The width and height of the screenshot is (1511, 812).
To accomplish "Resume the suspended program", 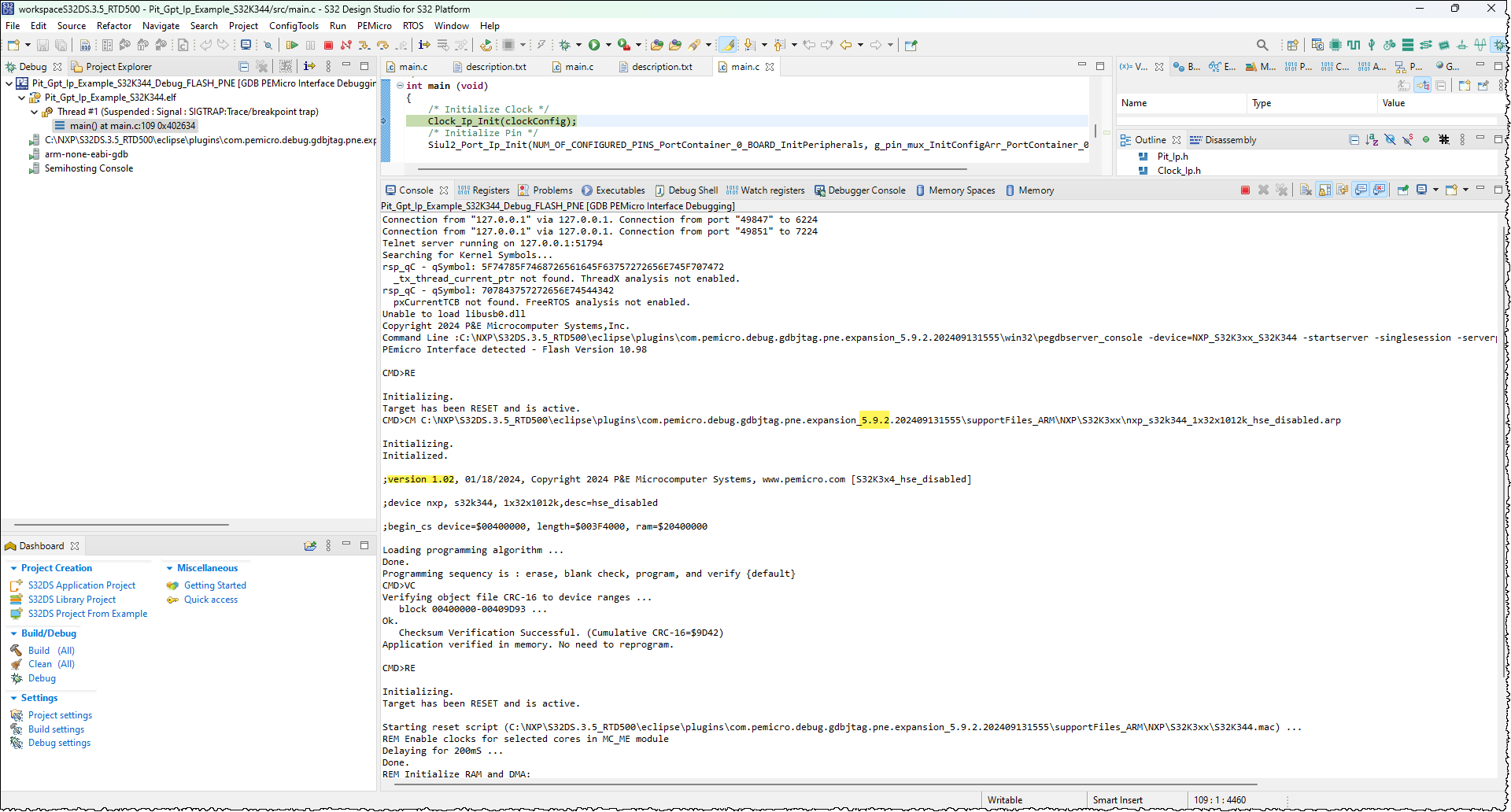I will click(x=292, y=45).
